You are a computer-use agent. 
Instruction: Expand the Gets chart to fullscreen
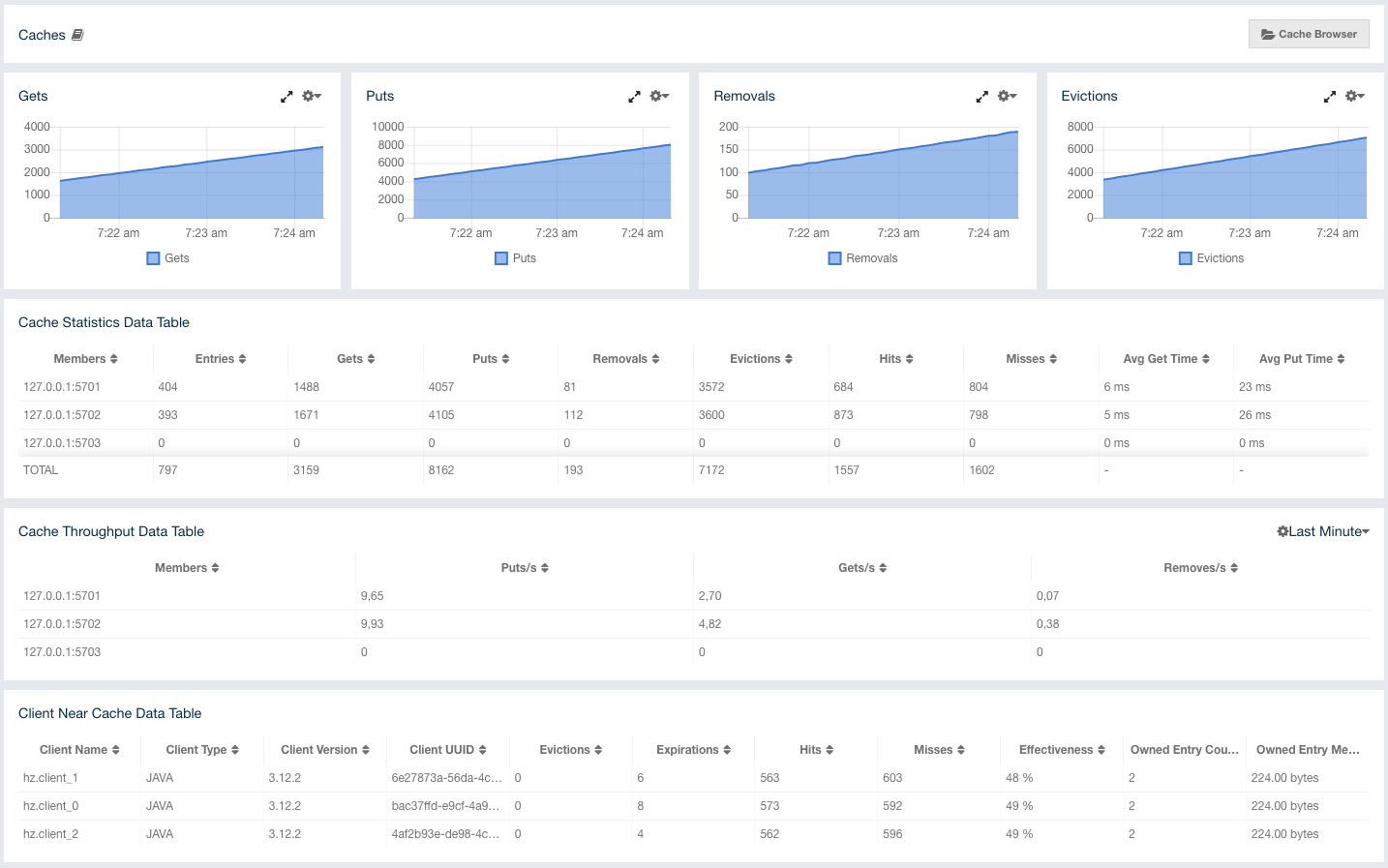pos(287,97)
